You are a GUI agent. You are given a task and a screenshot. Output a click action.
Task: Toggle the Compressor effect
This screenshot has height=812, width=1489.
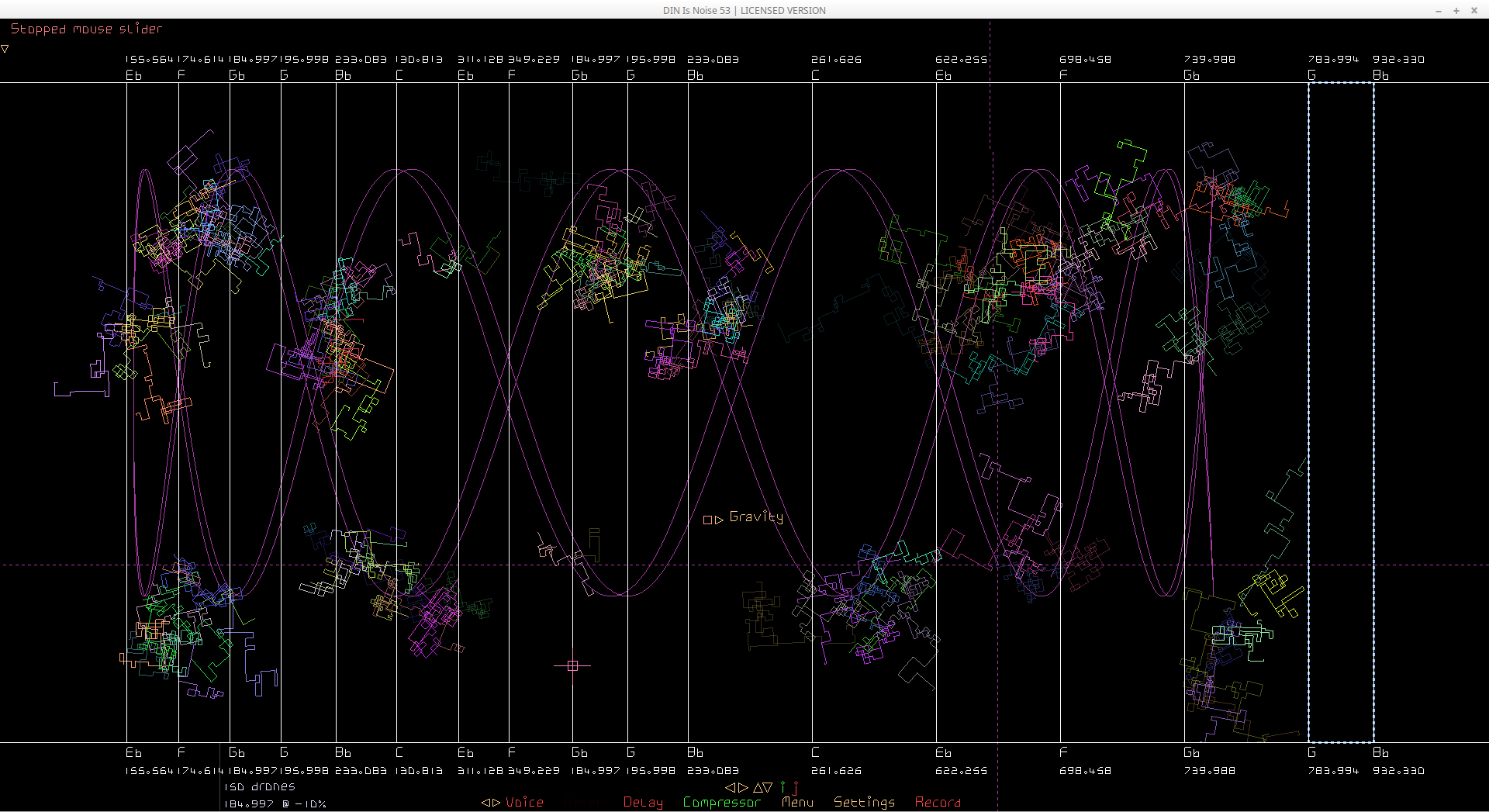721,803
